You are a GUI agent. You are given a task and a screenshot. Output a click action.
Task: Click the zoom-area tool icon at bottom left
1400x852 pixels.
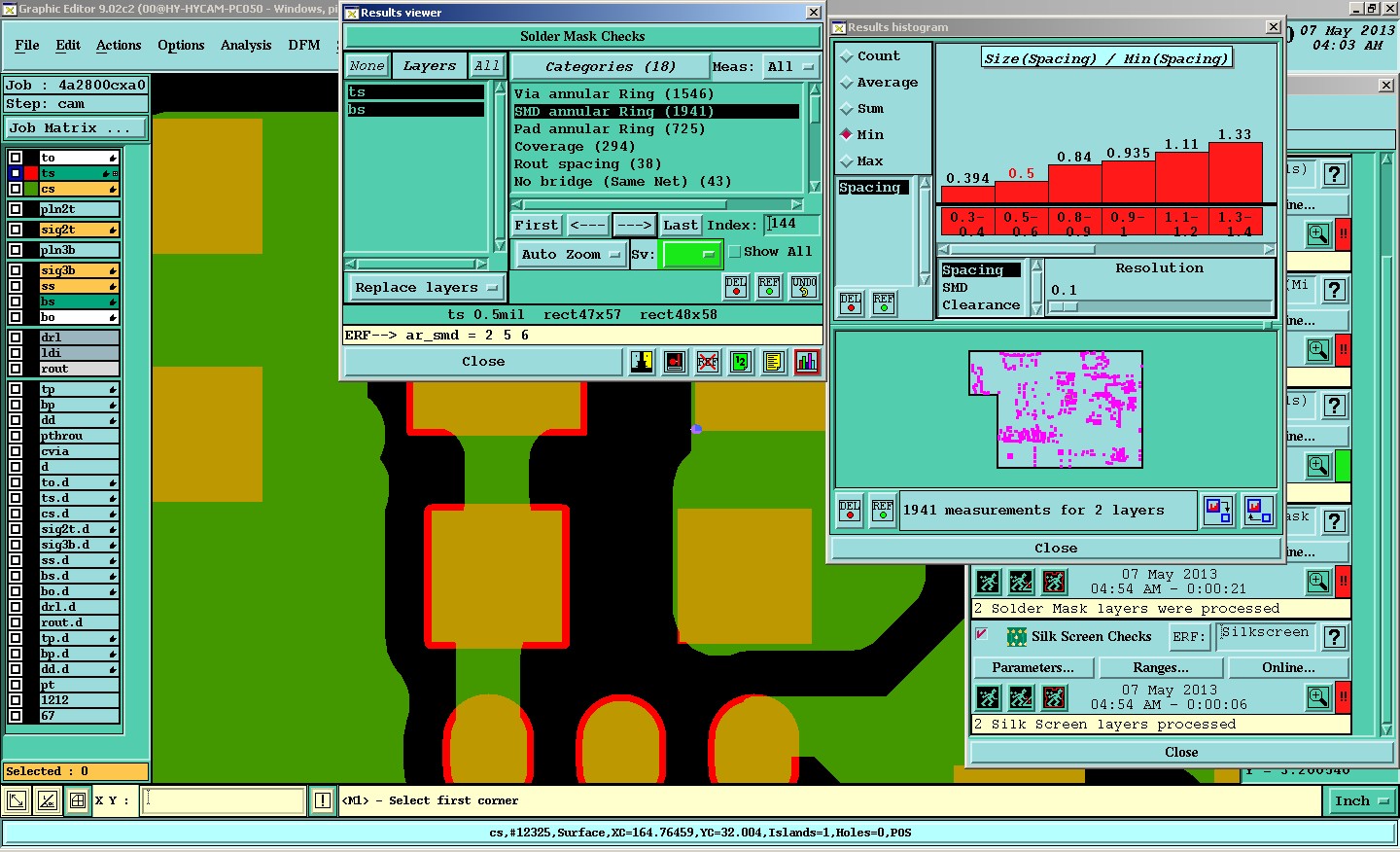point(47,801)
